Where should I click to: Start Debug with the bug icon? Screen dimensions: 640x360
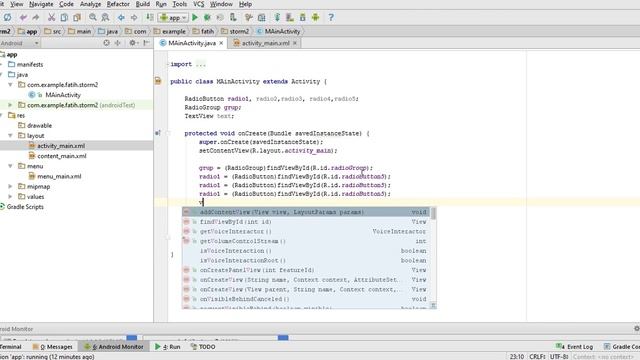point(207,18)
